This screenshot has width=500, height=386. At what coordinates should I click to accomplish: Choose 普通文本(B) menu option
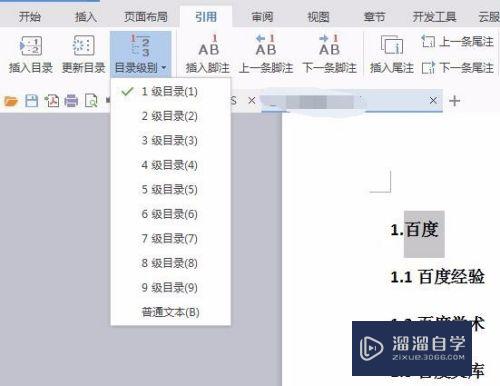(170, 312)
